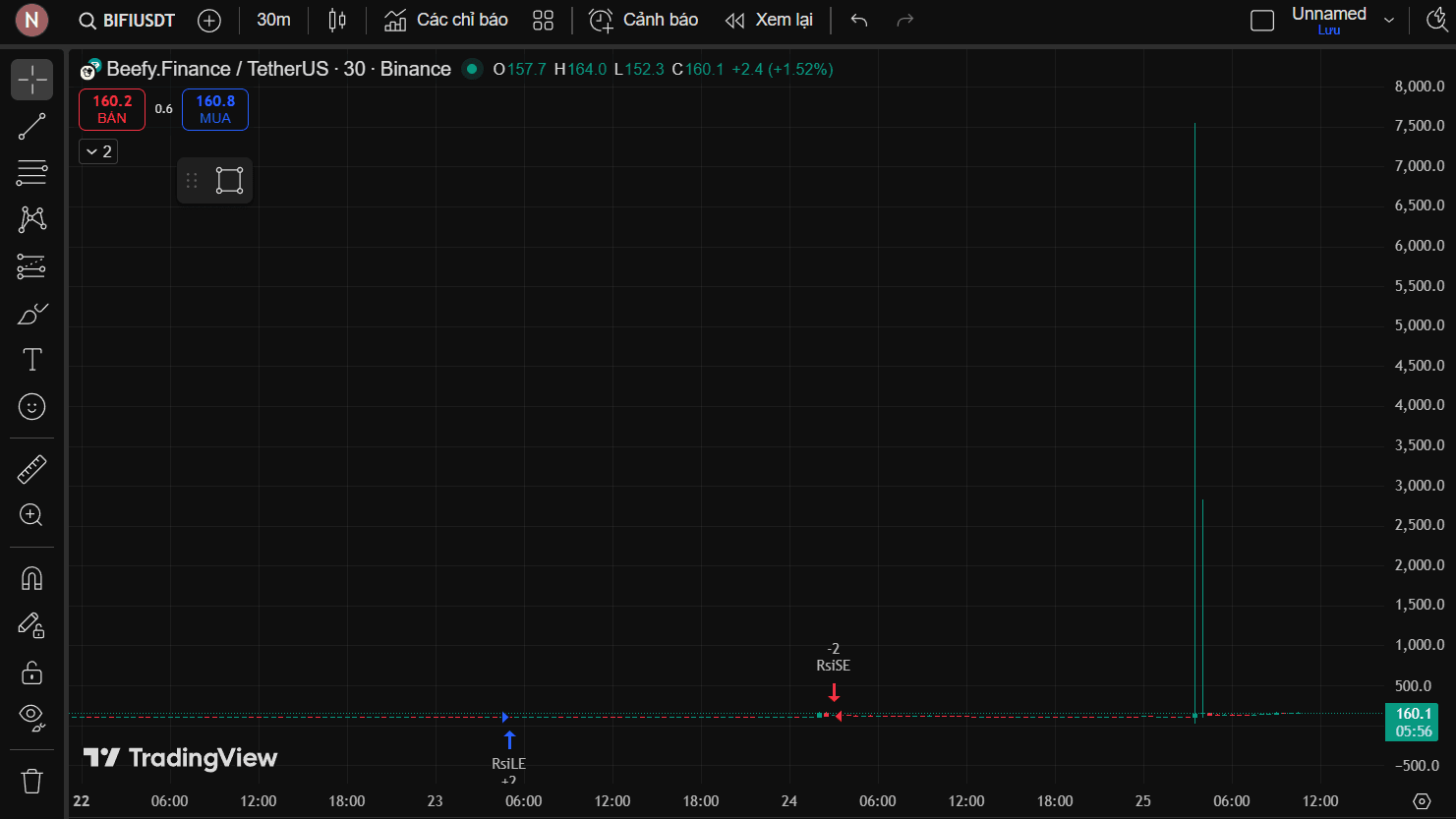Activate the zoom in tool
Screen dimensions: 1456x819
(32, 515)
